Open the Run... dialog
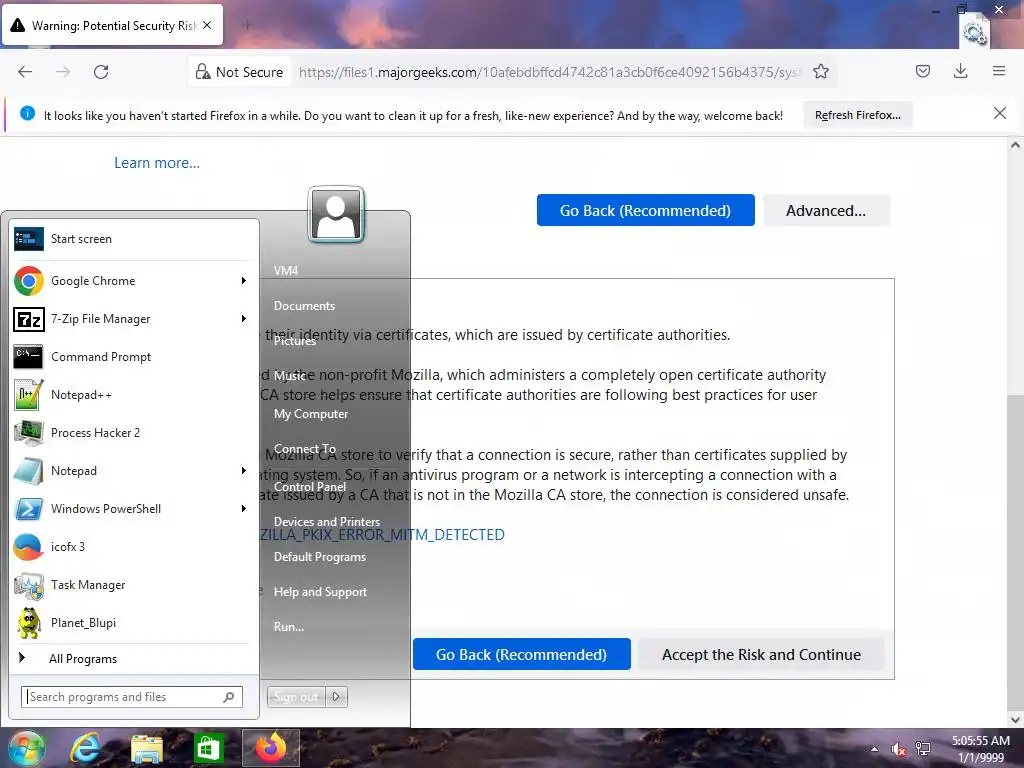 tap(289, 627)
